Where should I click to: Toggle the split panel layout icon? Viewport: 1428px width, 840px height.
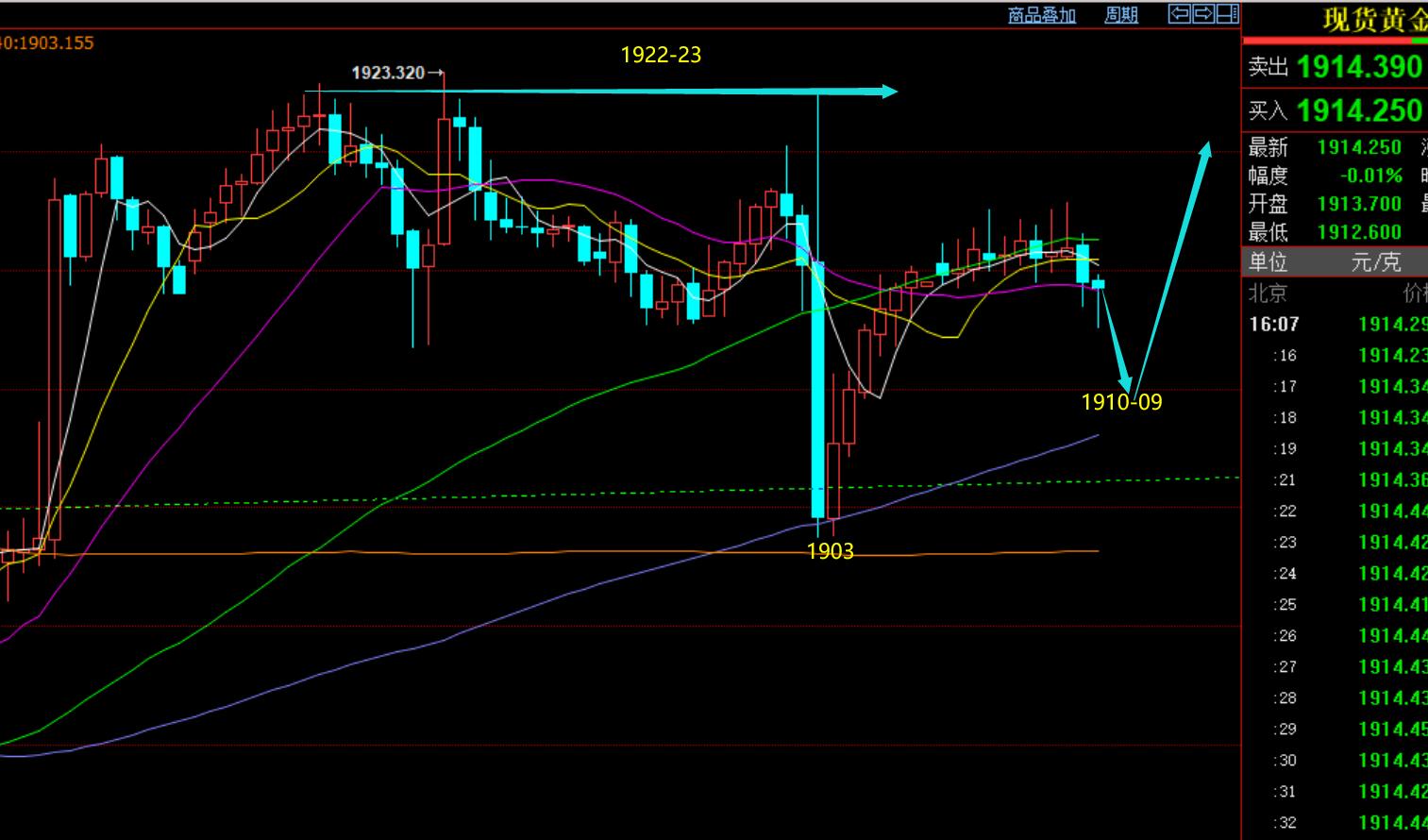[x=1227, y=13]
